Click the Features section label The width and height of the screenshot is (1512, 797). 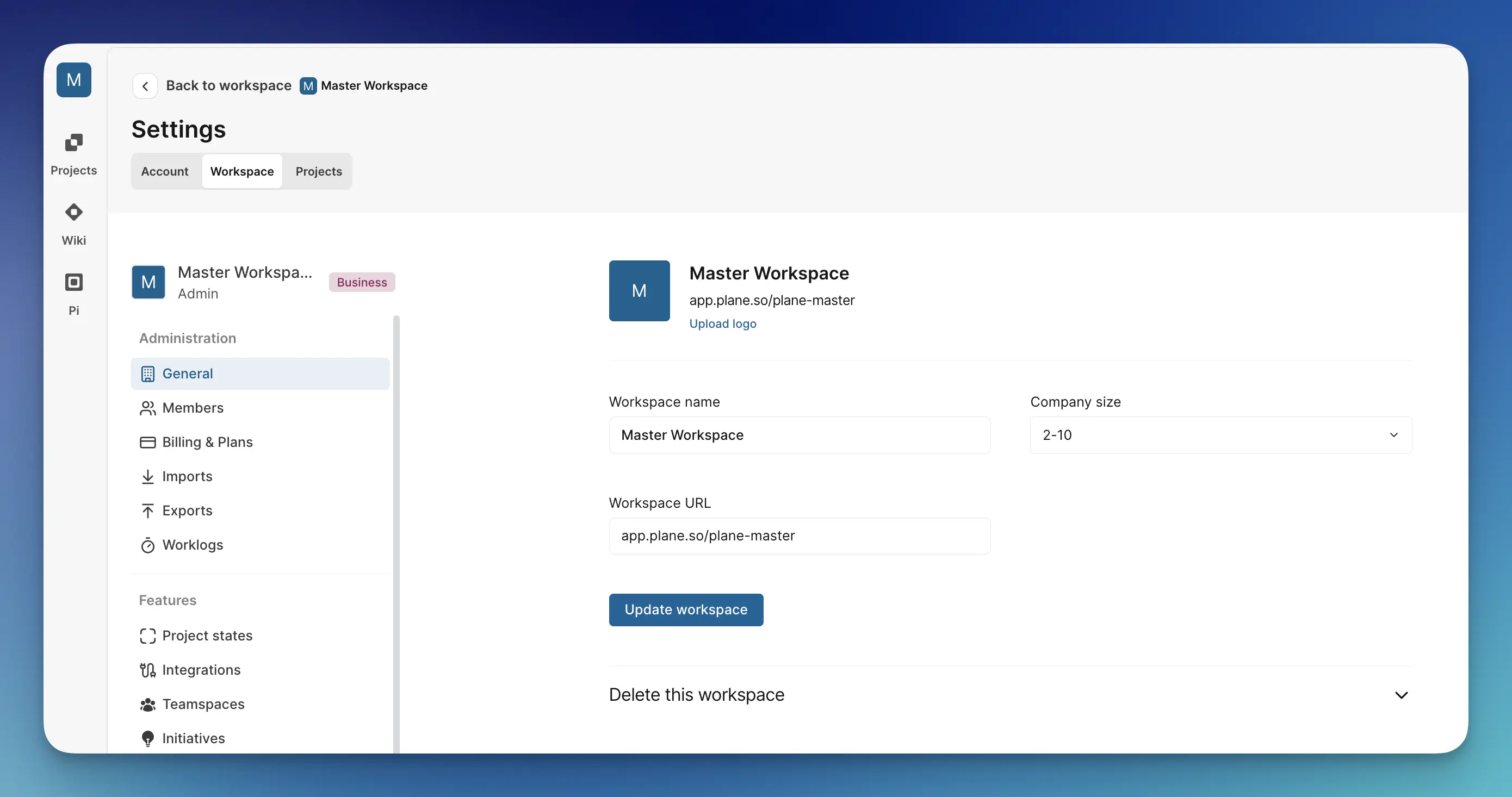(168, 600)
